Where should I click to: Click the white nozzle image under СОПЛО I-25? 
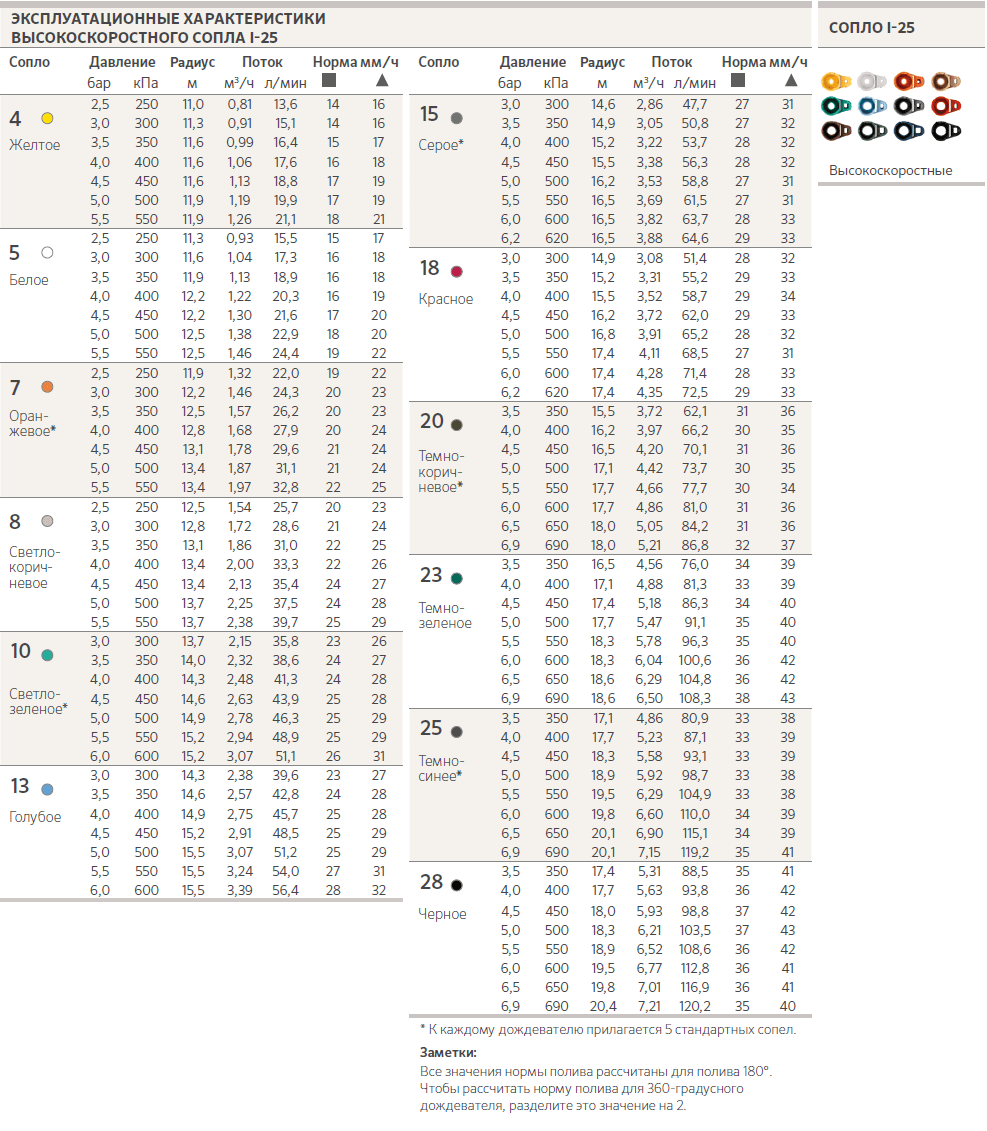point(872,82)
